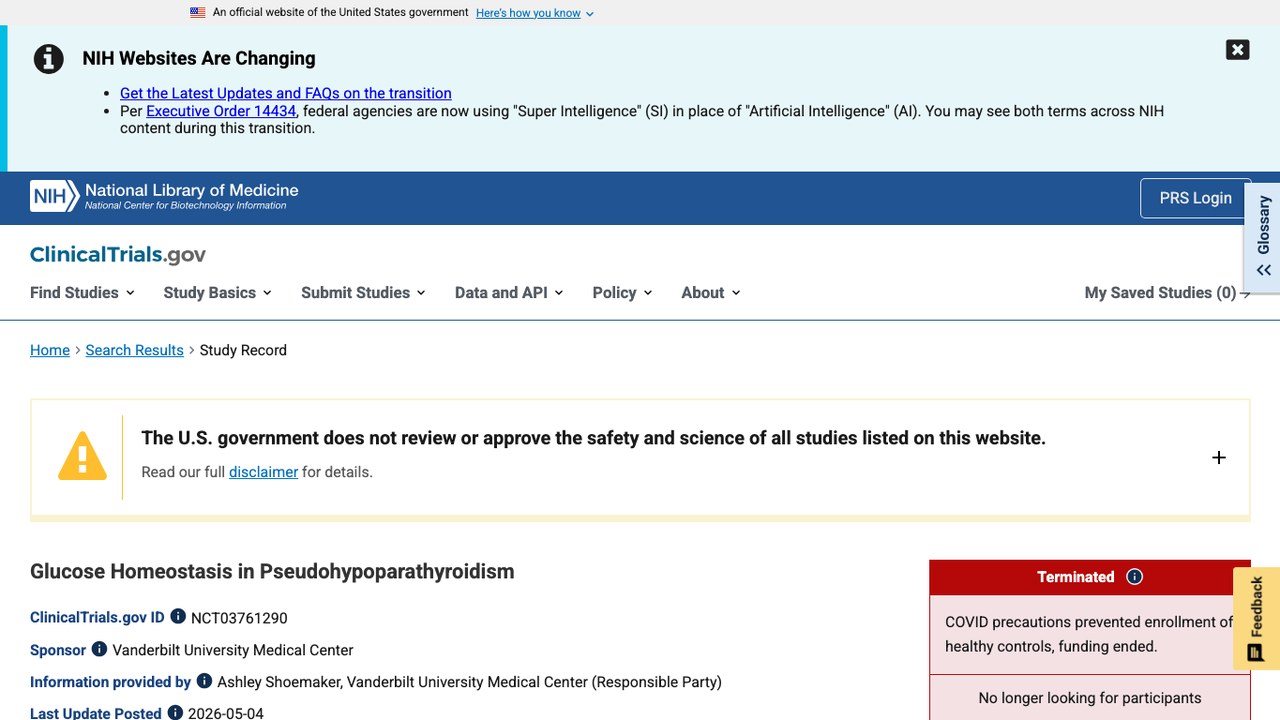
Task: Open PRS Login
Action: click(x=1195, y=198)
